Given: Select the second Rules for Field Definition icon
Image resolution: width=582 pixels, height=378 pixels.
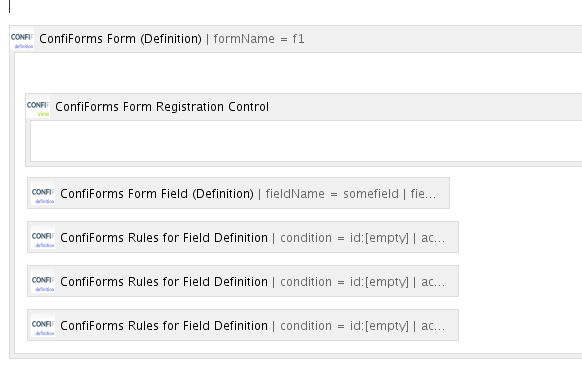Looking at the screenshot, I should coord(43,281).
